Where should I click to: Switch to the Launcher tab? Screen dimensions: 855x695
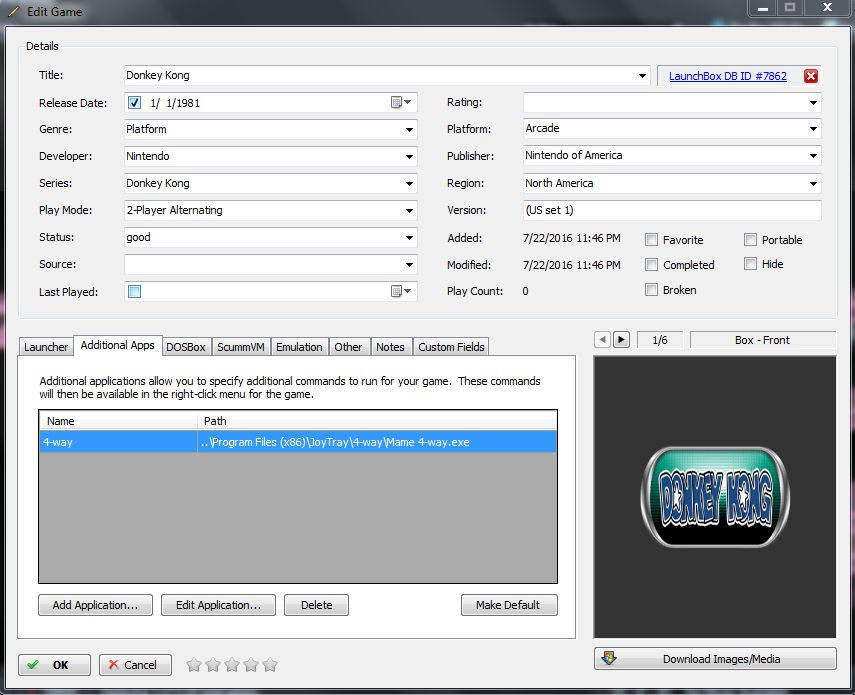pyautogui.click(x=46, y=347)
